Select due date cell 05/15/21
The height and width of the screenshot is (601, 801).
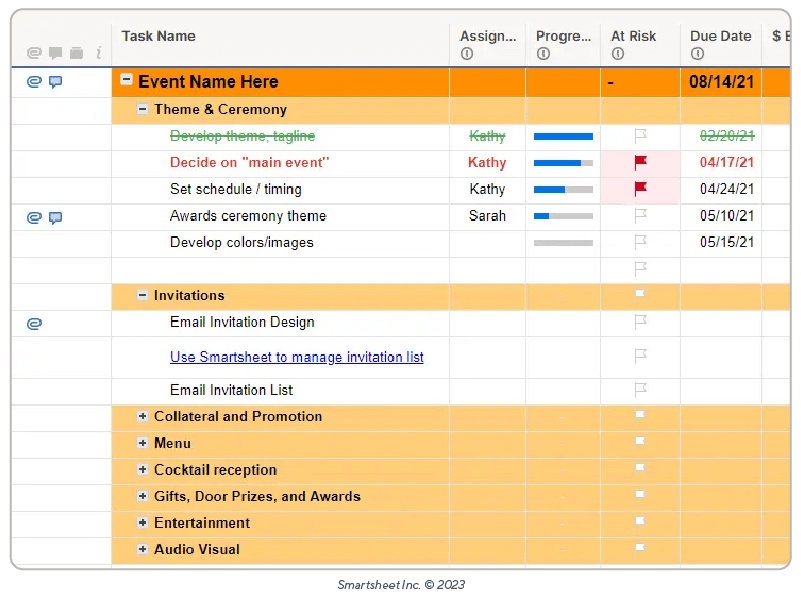tap(727, 242)
